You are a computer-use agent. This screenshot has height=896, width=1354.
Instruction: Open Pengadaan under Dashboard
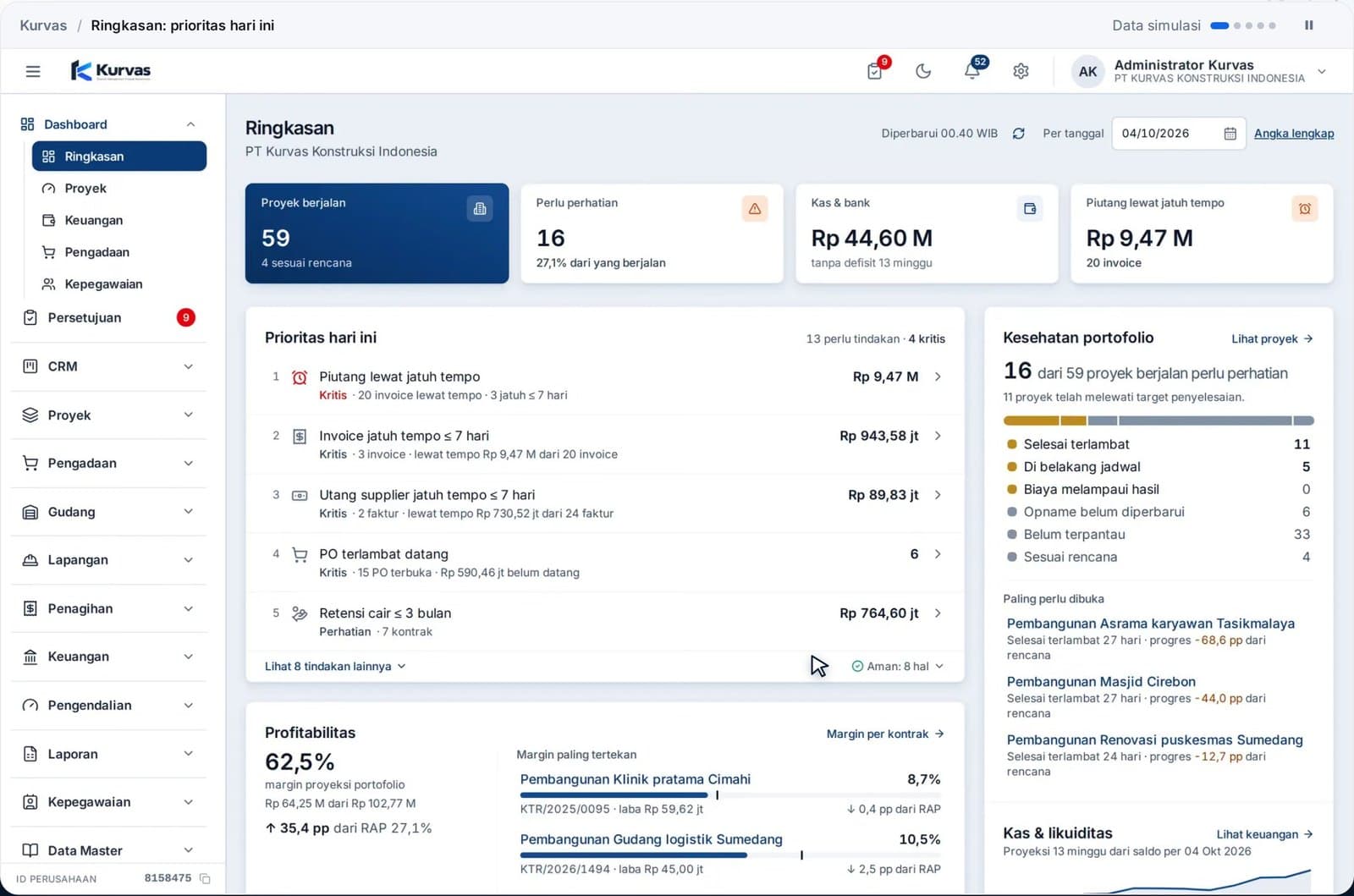(119, 252)
